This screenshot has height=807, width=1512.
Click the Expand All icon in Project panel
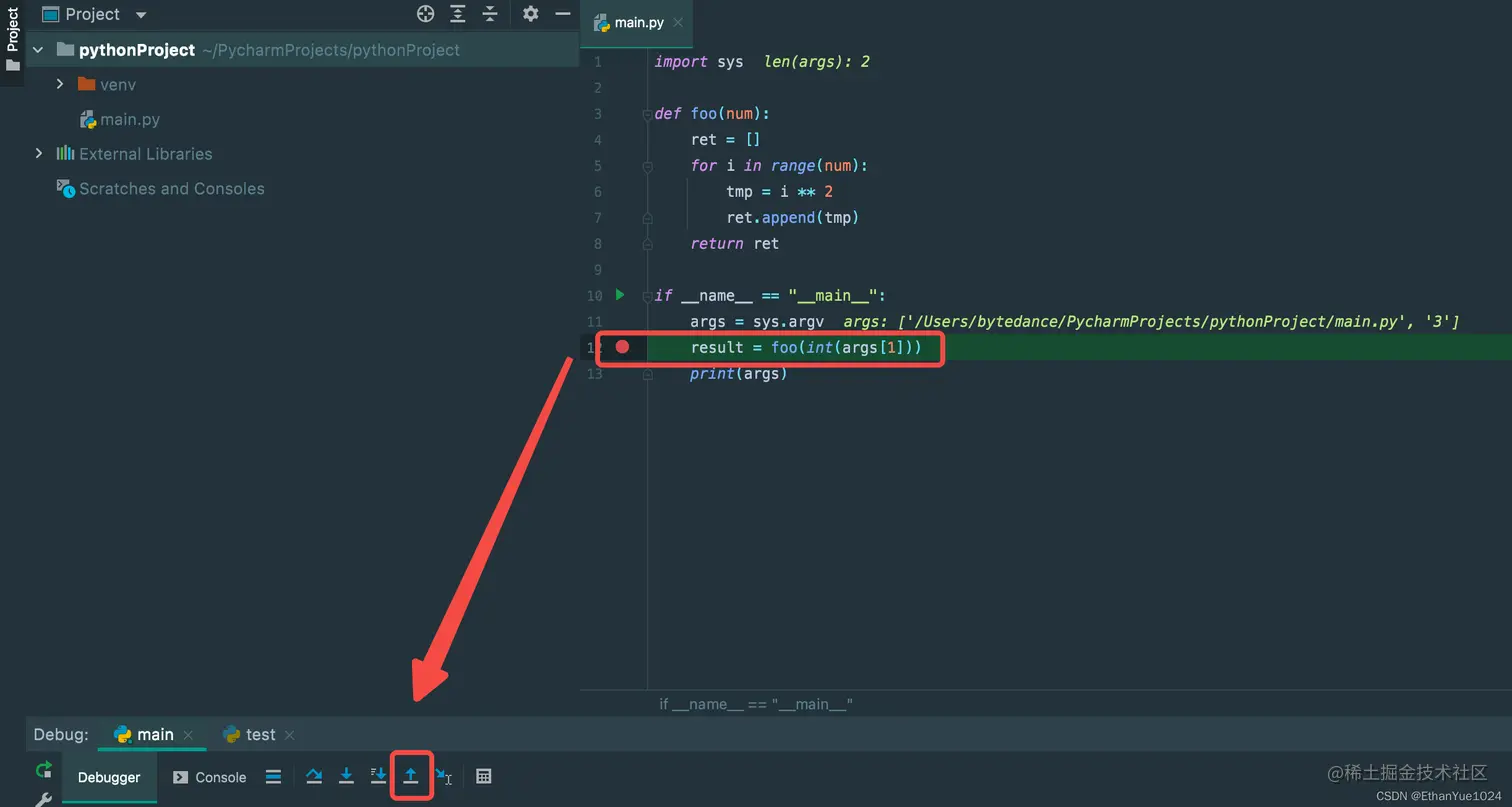click(x=458, y=14)
